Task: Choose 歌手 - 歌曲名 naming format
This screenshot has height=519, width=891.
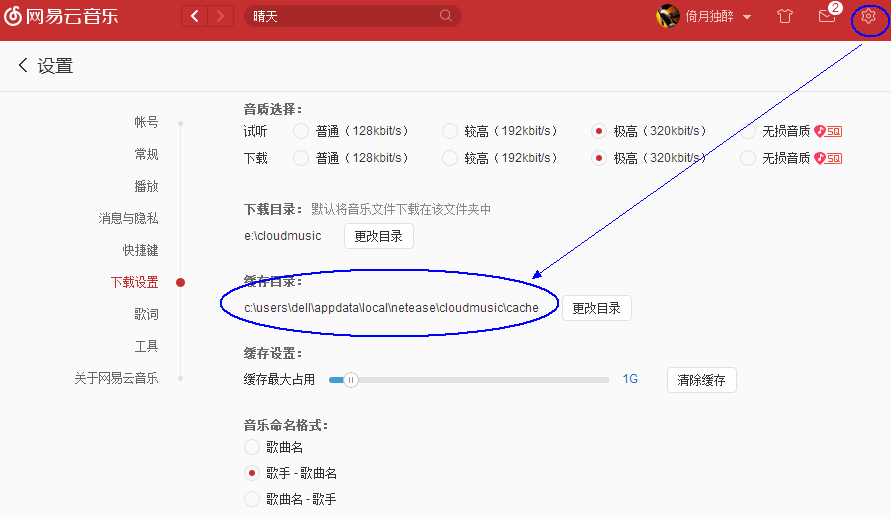Action: pyautogui.click(x=252, y=473)
